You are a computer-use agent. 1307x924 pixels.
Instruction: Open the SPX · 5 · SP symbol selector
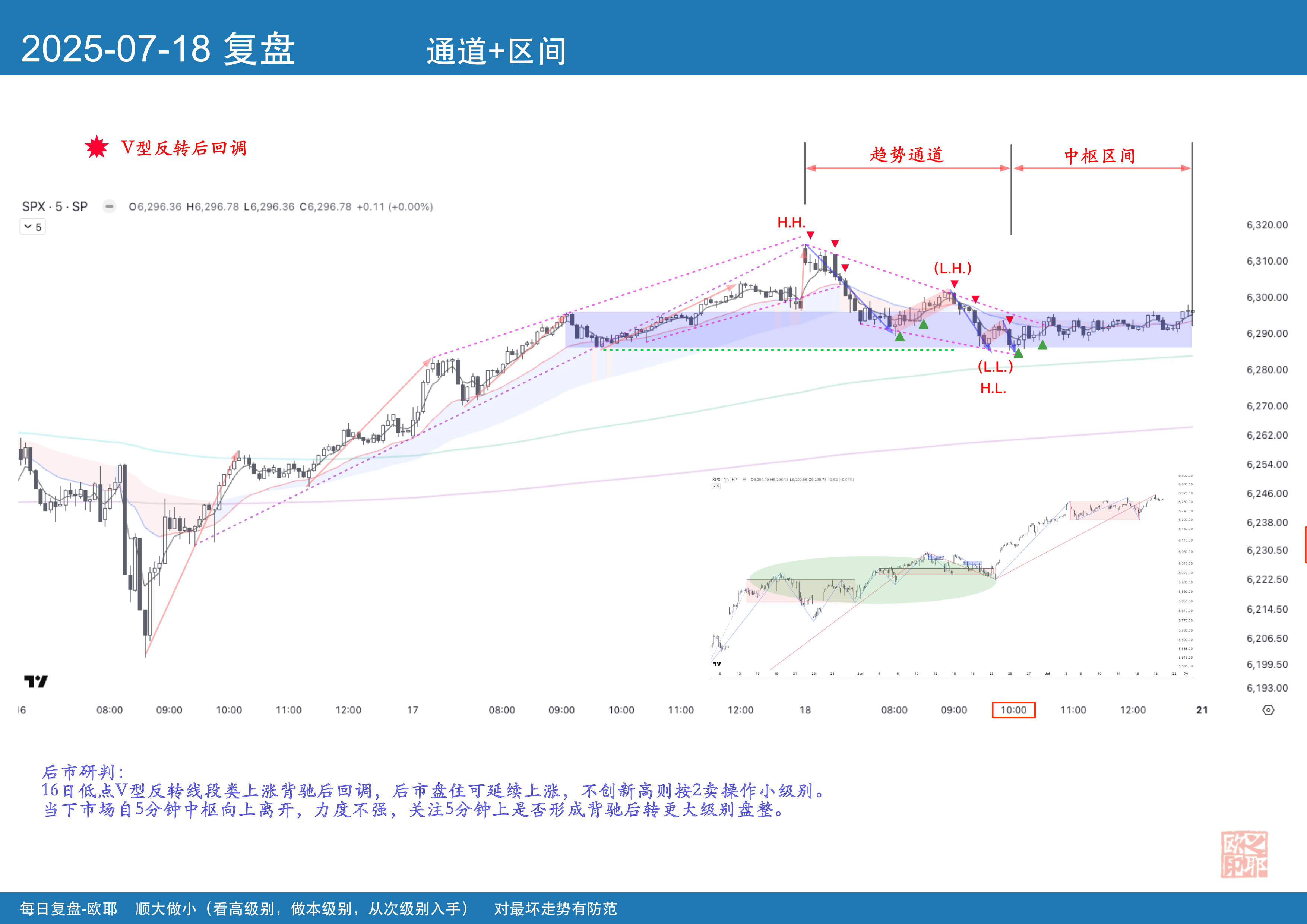pyautogui.click(x=55, y=207)
